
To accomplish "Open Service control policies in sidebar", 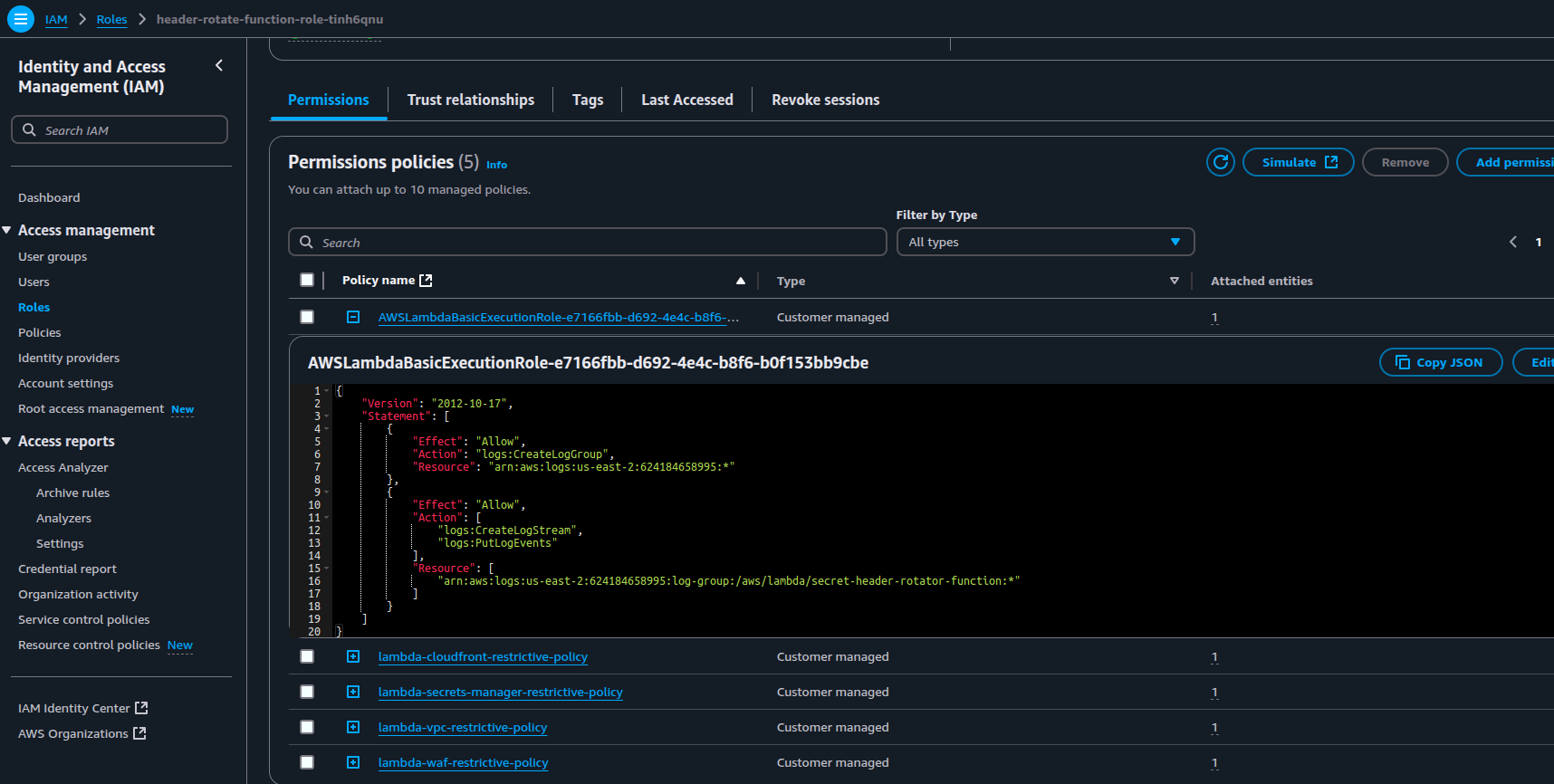I will pos(84,619).
